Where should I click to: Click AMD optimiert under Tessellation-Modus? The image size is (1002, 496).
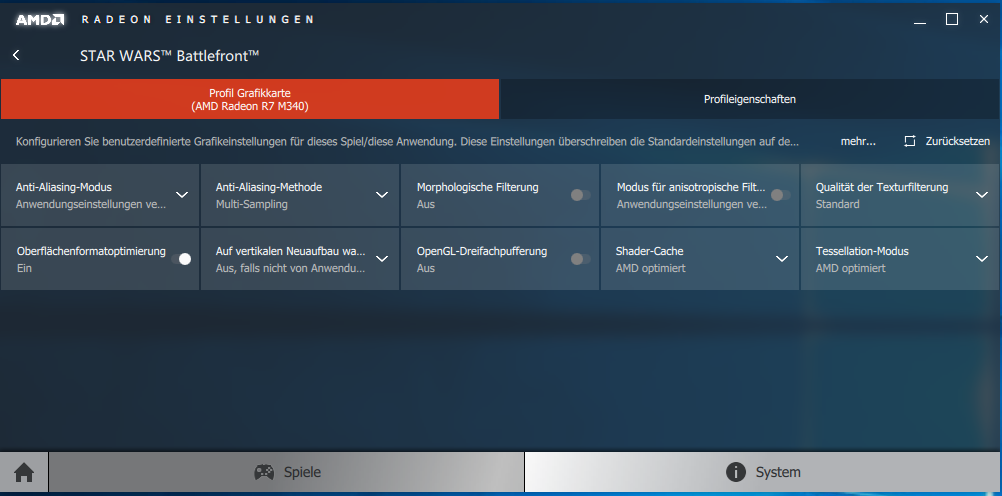pyautogui.click(x=851, y=268)
